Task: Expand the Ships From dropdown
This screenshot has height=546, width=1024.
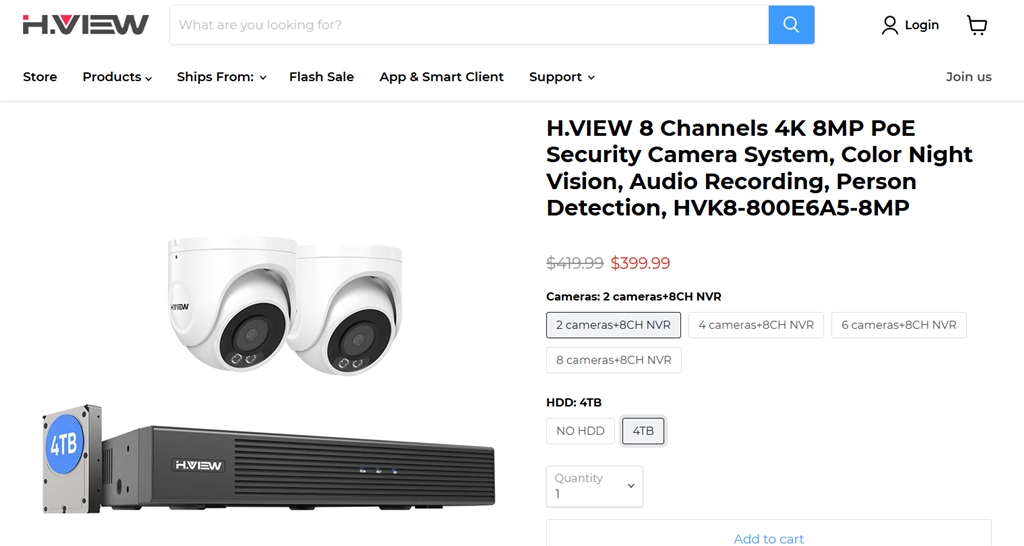Action: tap(221, 77)
